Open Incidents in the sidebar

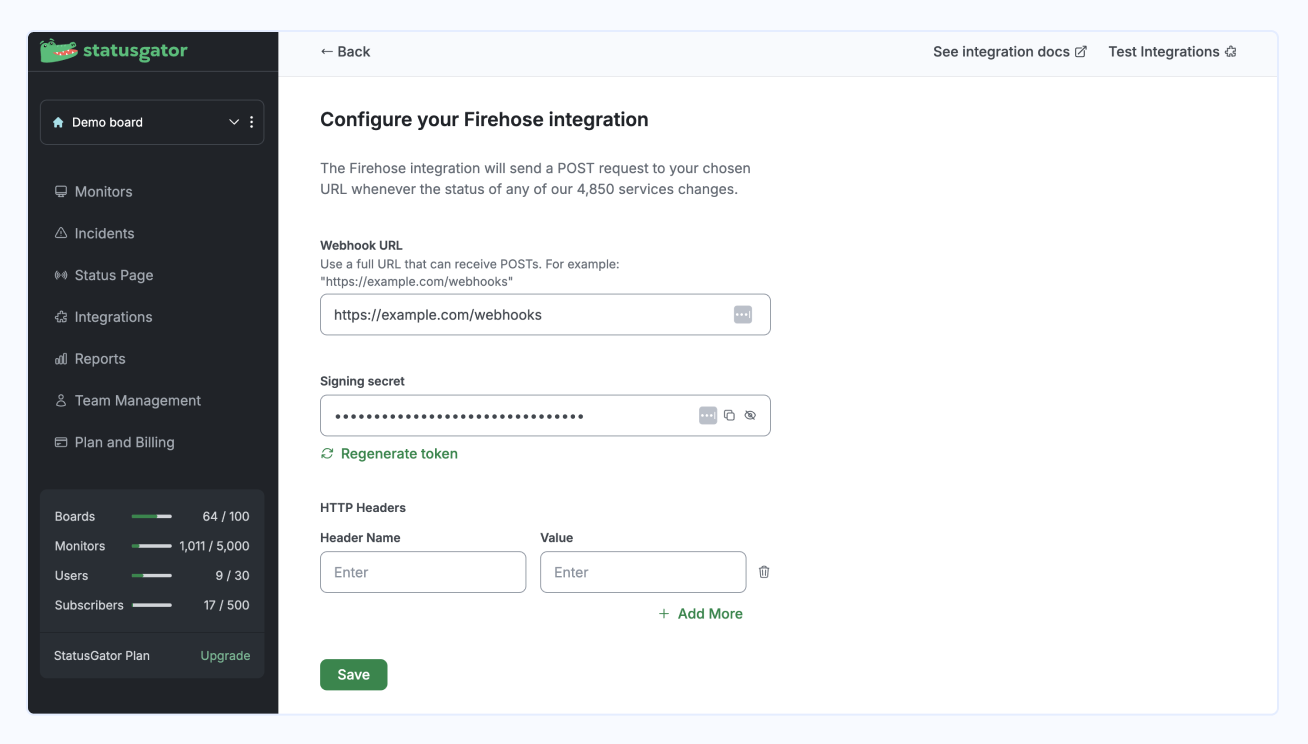tap(104, 233)
